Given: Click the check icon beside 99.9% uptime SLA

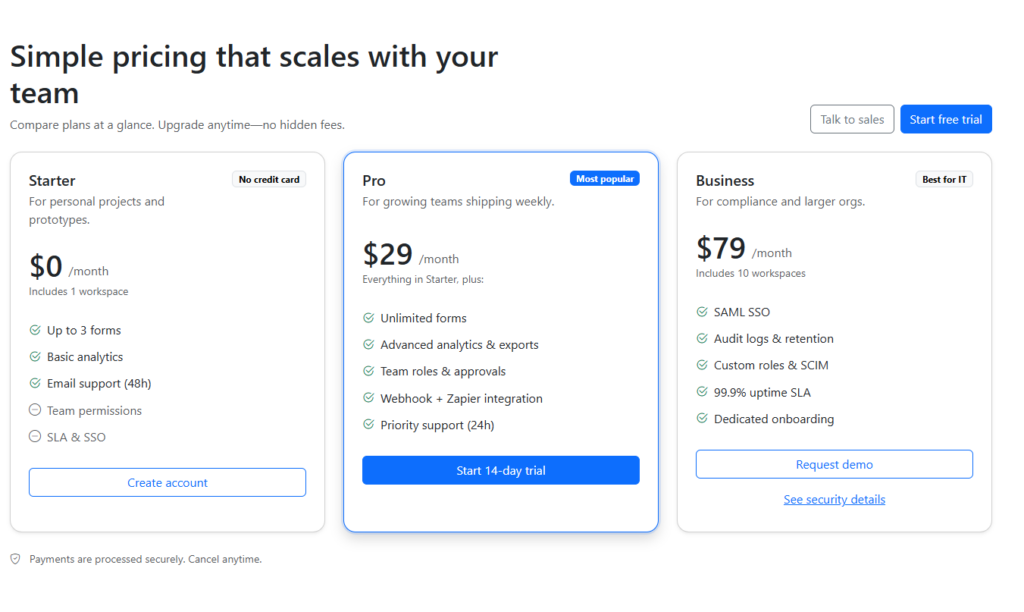Looking at the screenshot, I should 702,392.
